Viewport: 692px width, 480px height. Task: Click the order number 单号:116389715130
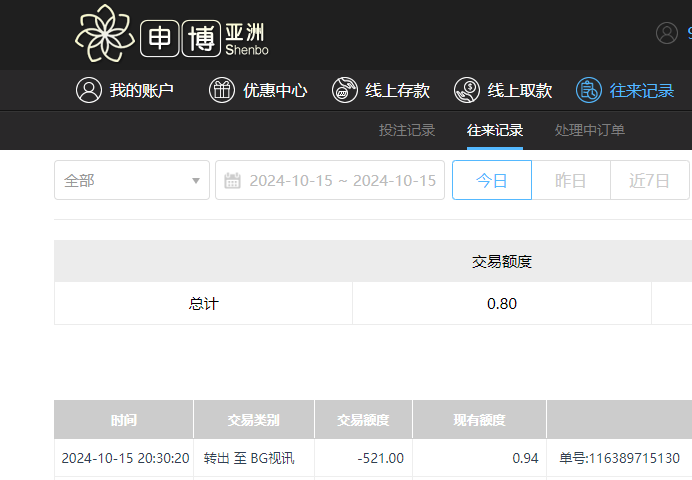point(620,458)
